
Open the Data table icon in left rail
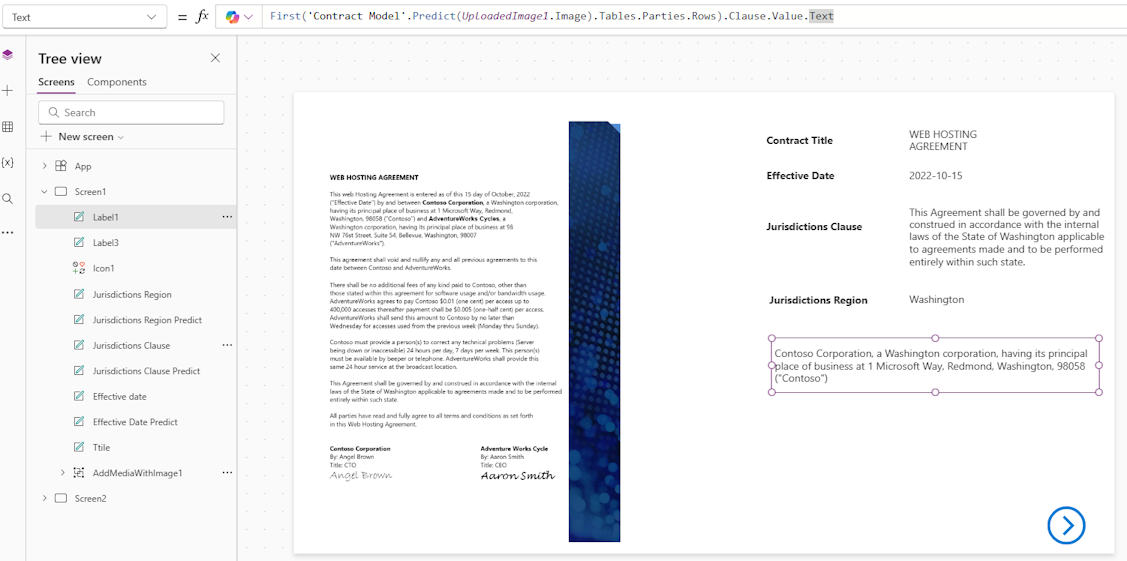[8, 127]
